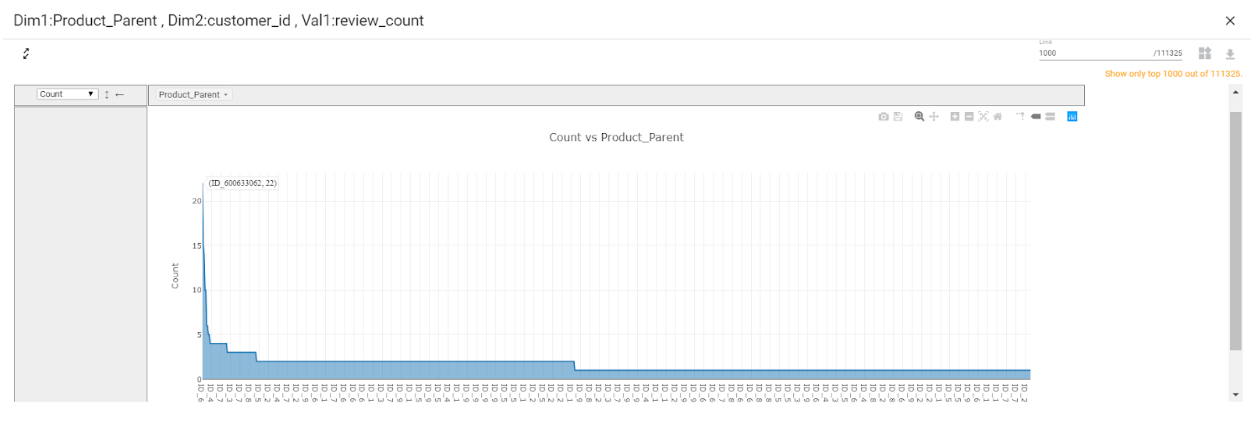This screenshot has width=1259, height=422.
Task: Zoom in with the plus icon
Action: [x=955, y=117]
